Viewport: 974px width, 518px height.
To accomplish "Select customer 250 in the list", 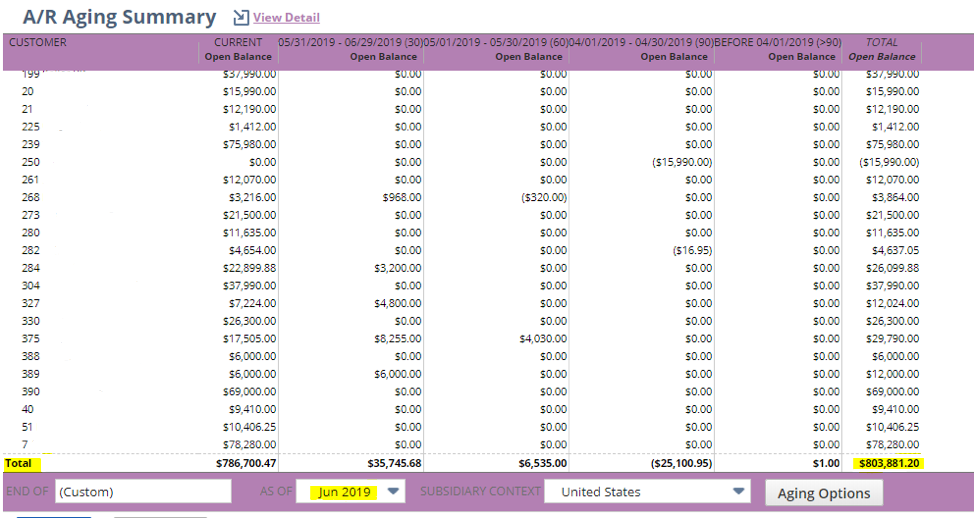I will point(32,162).
